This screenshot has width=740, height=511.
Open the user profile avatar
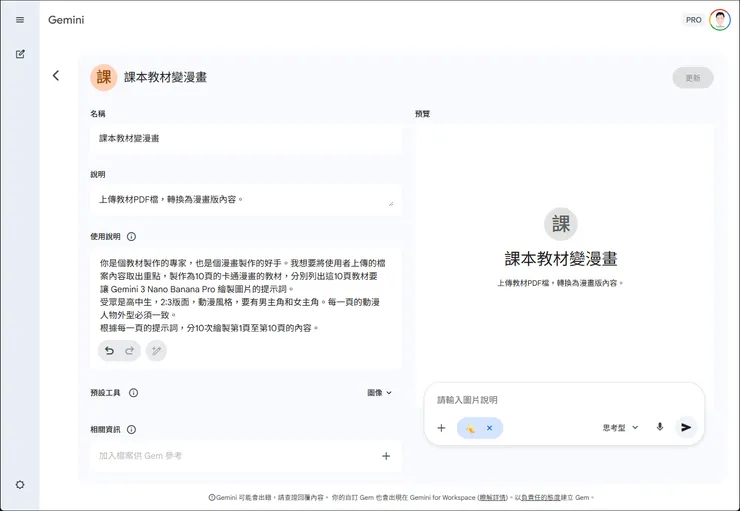[720, 20]
